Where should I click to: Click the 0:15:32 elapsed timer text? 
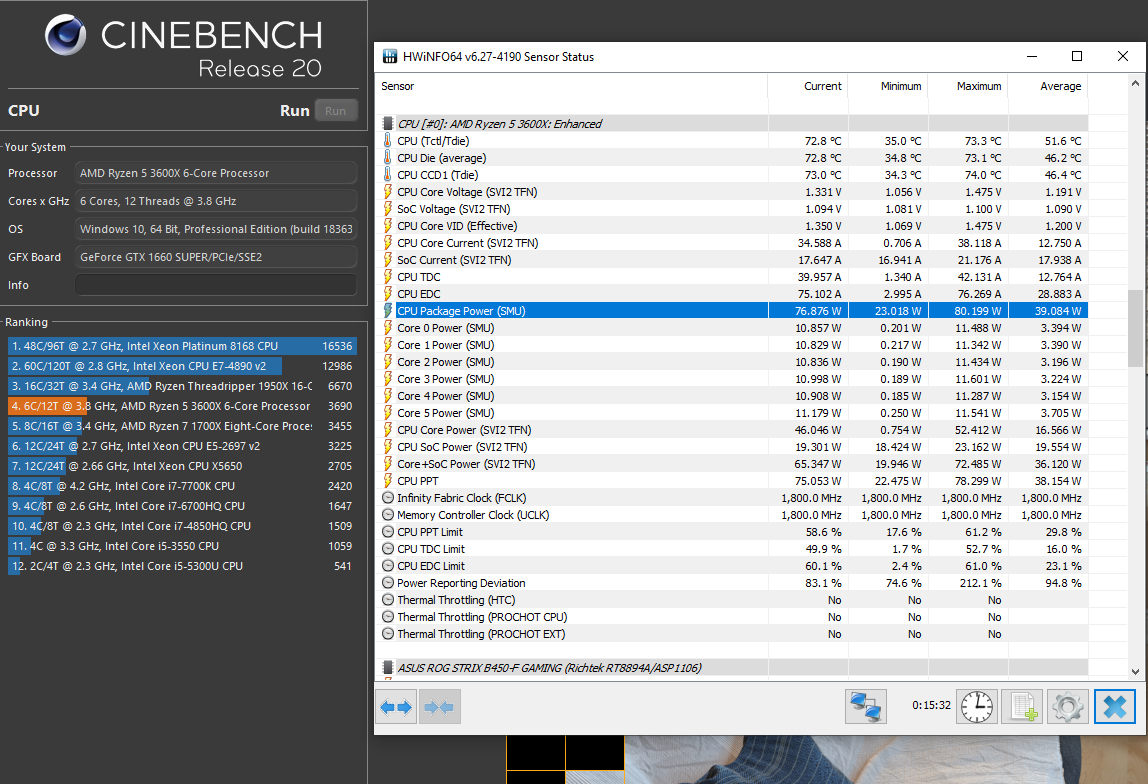(x=931, y=706)
